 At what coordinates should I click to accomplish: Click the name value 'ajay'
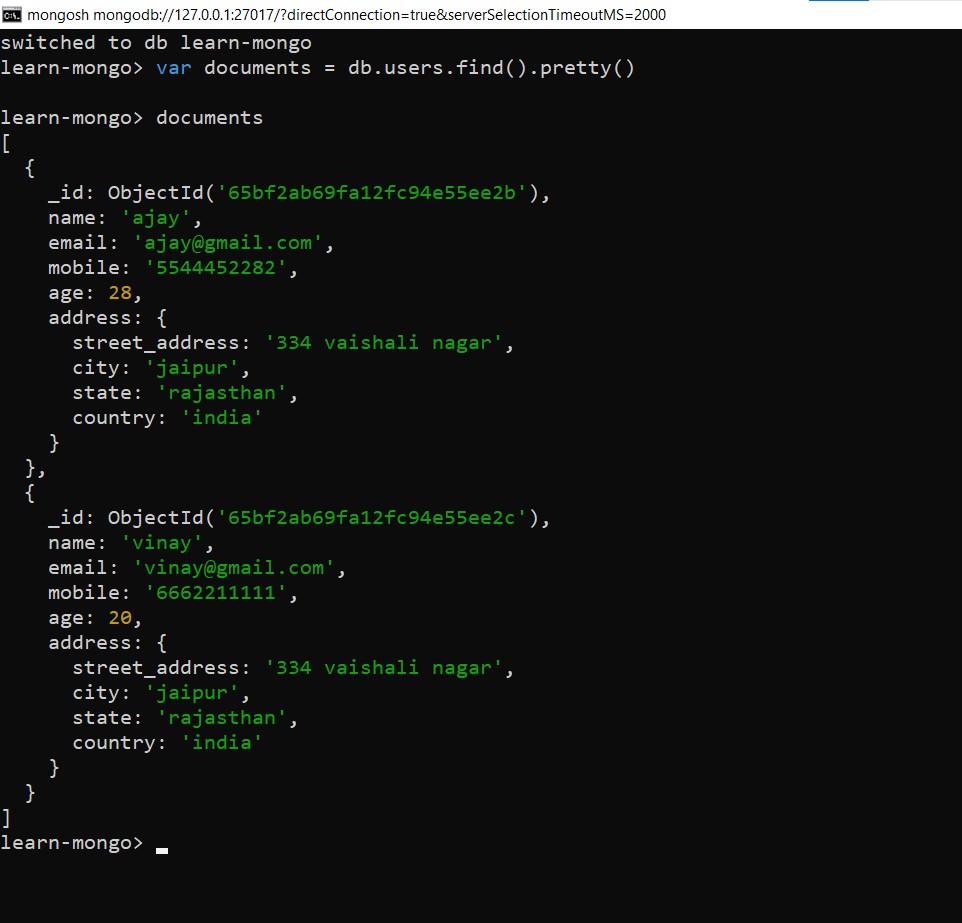(156, 218)
